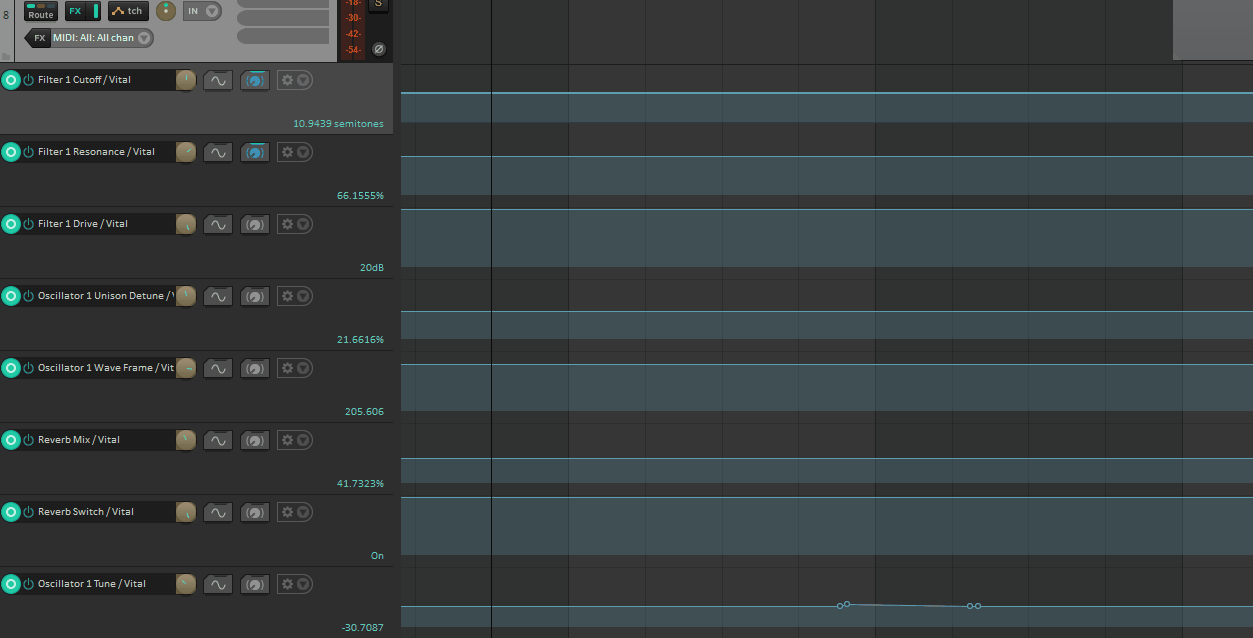The width and height of the screenshot is (1253, 638).
Task: Open envelope shape options for Filter 1 Cutoff
Action: 218,80
